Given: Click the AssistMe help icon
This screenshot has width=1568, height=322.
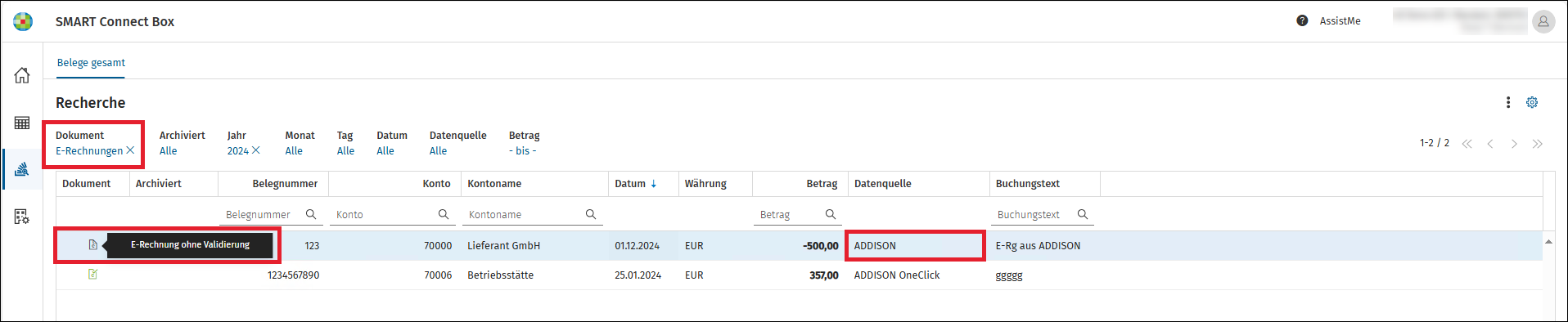Looking at the screenshot, I should pos(1302,20).
